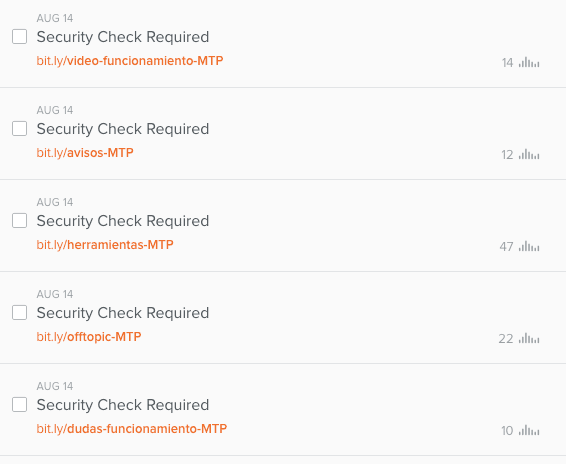This screenshot has width=566, height=464.
Task: Click the 22 click count
Action: click(506, 339)
